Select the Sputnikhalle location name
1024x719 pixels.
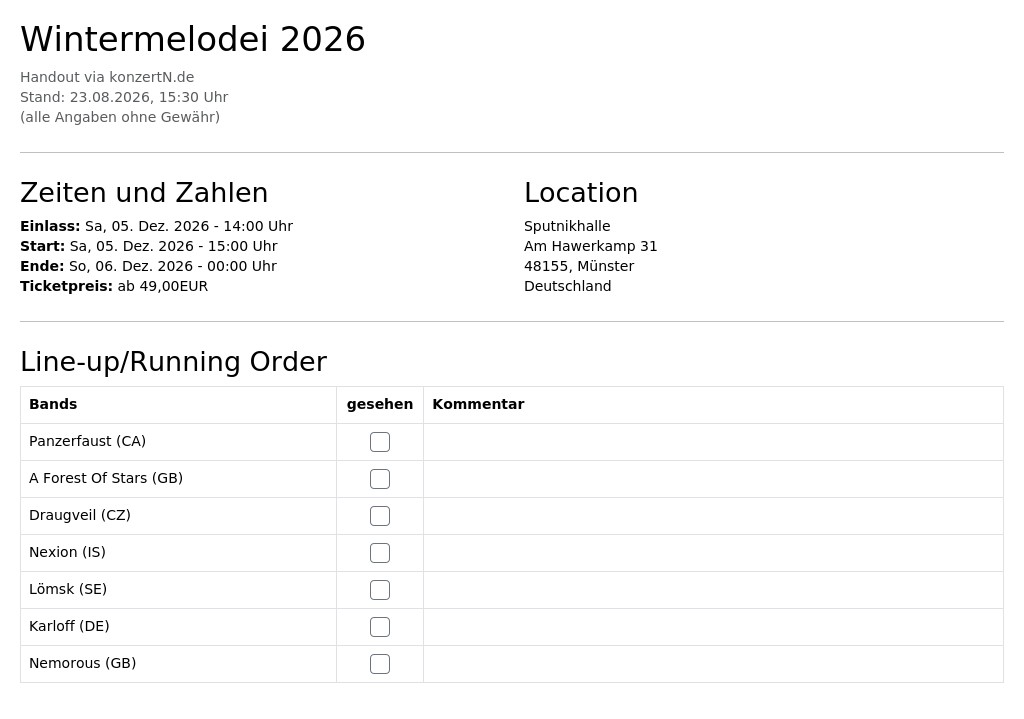coord(567,226)
